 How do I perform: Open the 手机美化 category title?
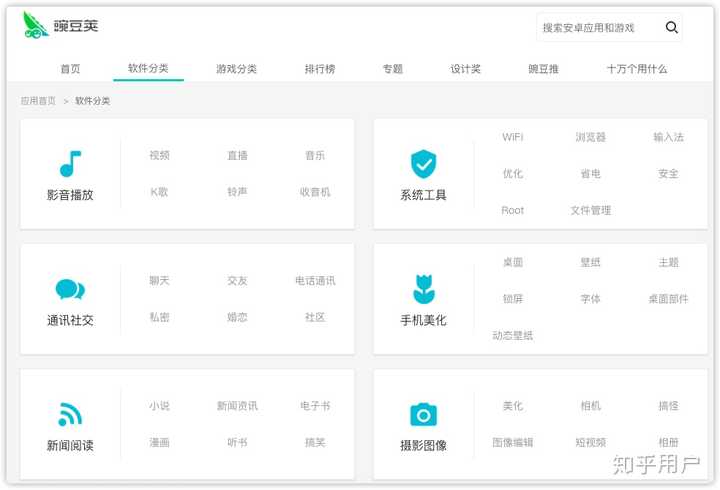[423, 320]
